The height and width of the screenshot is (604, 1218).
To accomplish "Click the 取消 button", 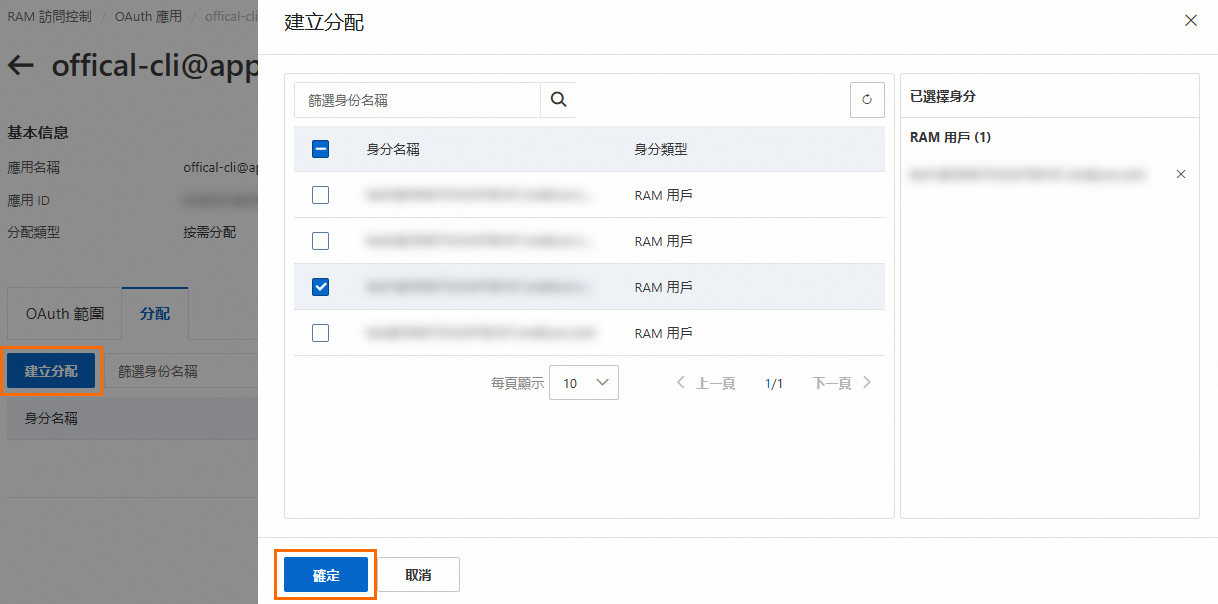I will pos(418,575).
